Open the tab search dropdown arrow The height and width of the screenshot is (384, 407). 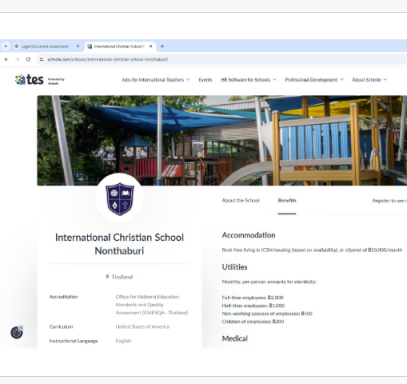6,46
